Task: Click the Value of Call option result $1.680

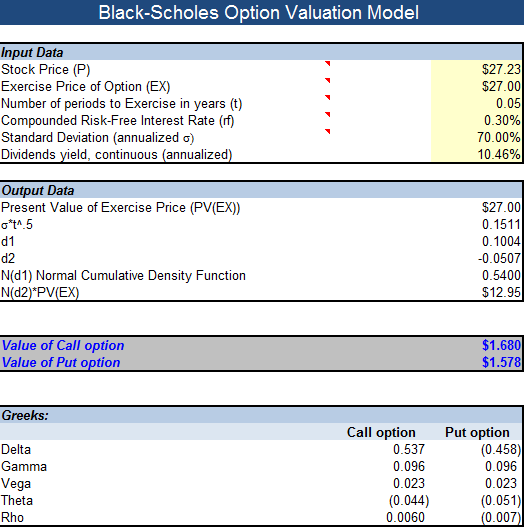Action: pyautogui.click(x=501, y=345)
